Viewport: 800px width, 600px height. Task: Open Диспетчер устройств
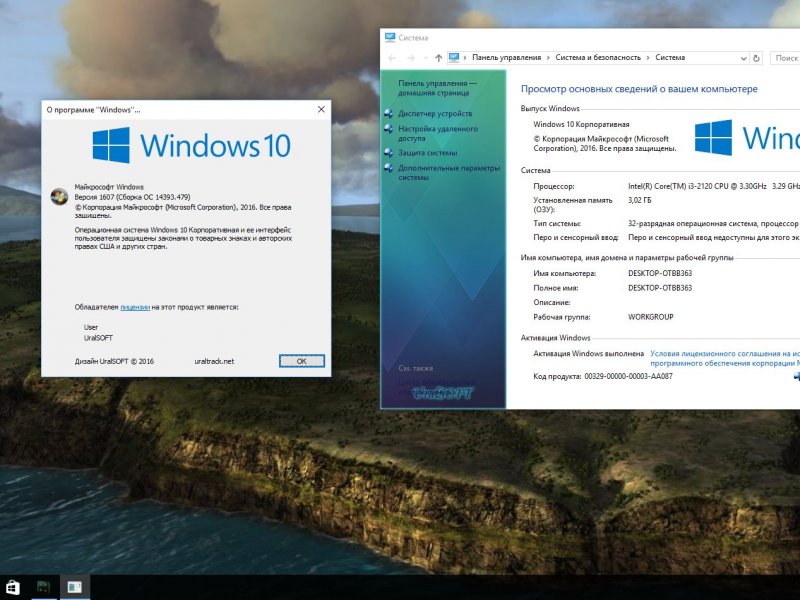pos(435,113)
